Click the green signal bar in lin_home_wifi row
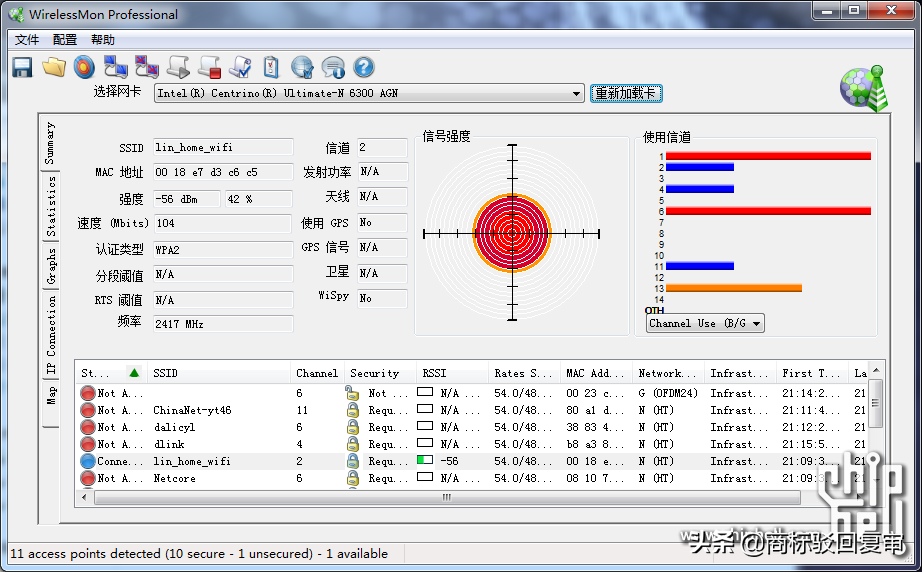The image size is (922, 572). (425, 460)
